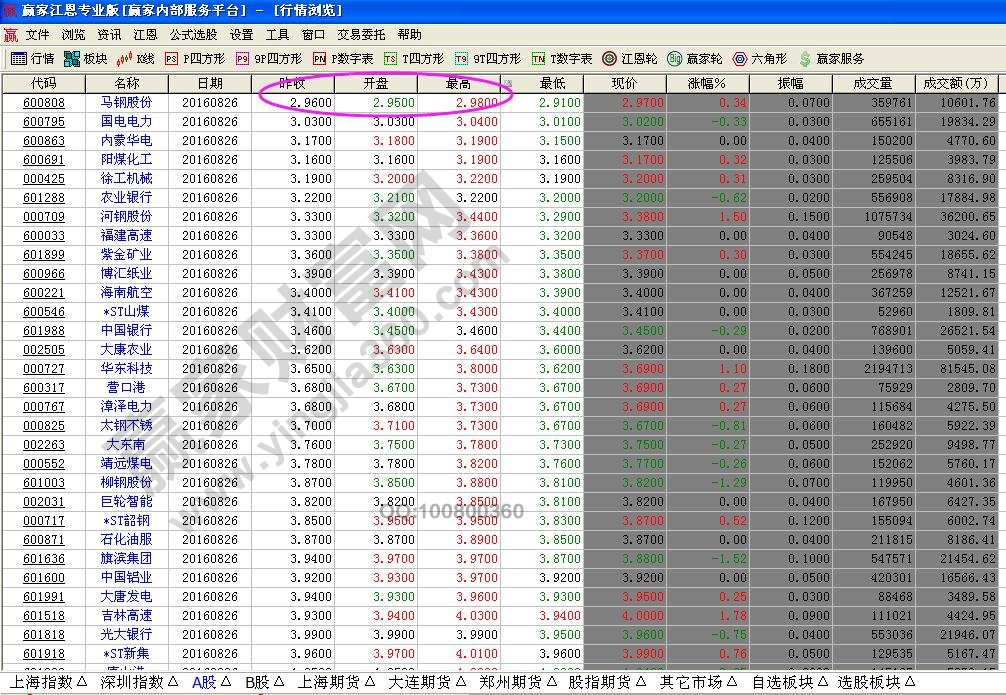Open the 9P四方形 tool from the toolbar

[x=265, y=58]
